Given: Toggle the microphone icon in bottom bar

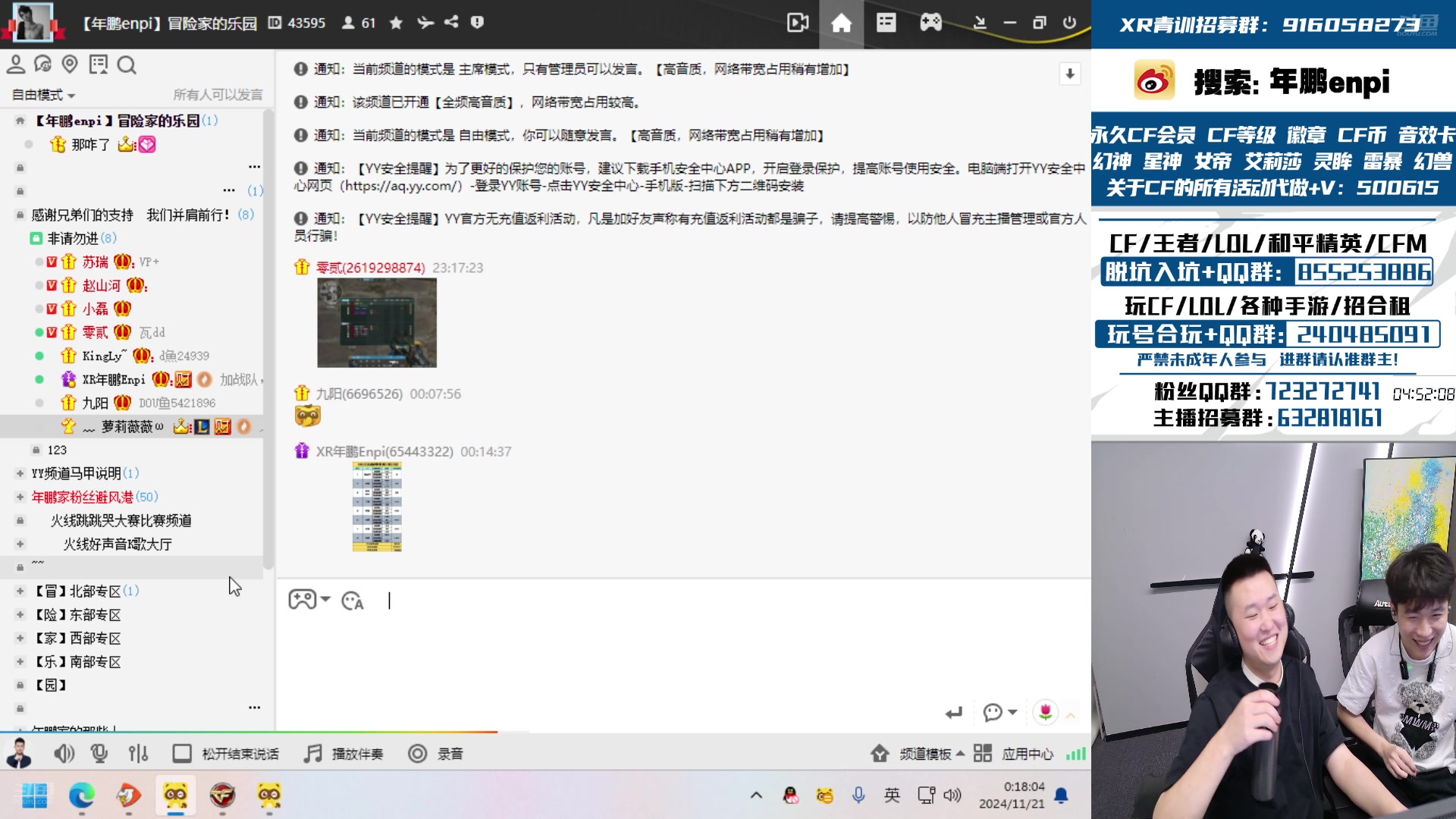Looking at the screenshot, I should 99,754.
